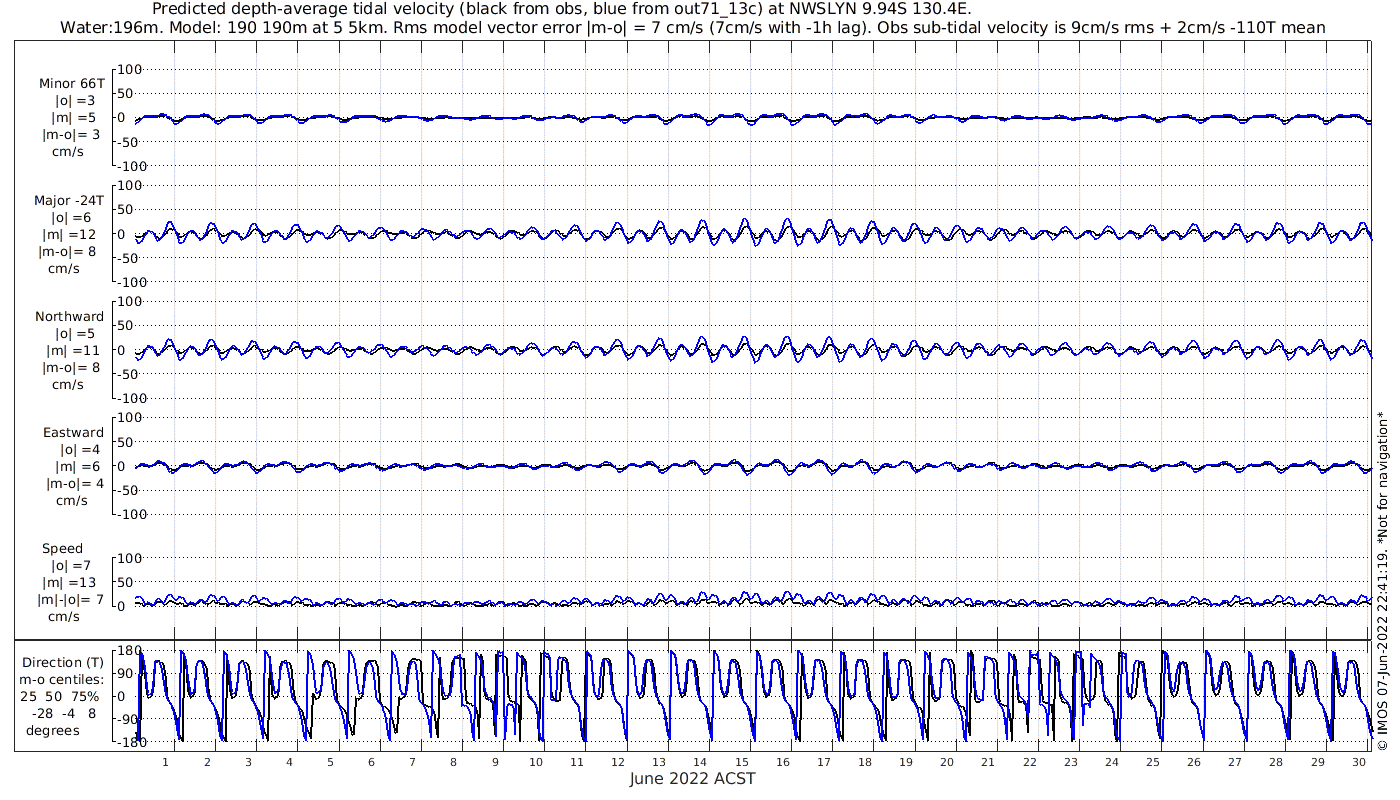Click the 'm-o centiles:' label

click(x=66, y=680)
